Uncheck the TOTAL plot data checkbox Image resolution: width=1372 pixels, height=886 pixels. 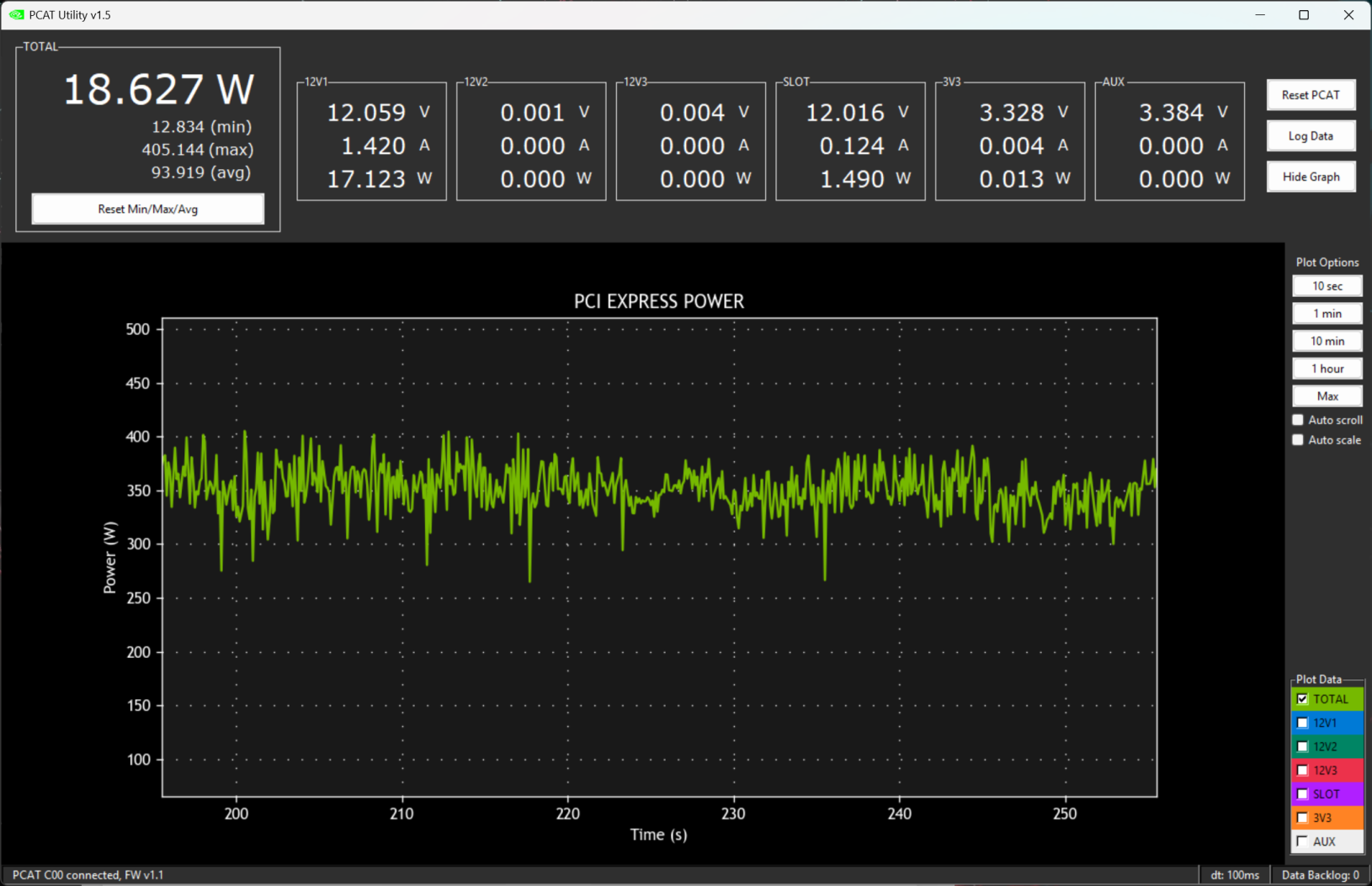[x=1302, y=699]
